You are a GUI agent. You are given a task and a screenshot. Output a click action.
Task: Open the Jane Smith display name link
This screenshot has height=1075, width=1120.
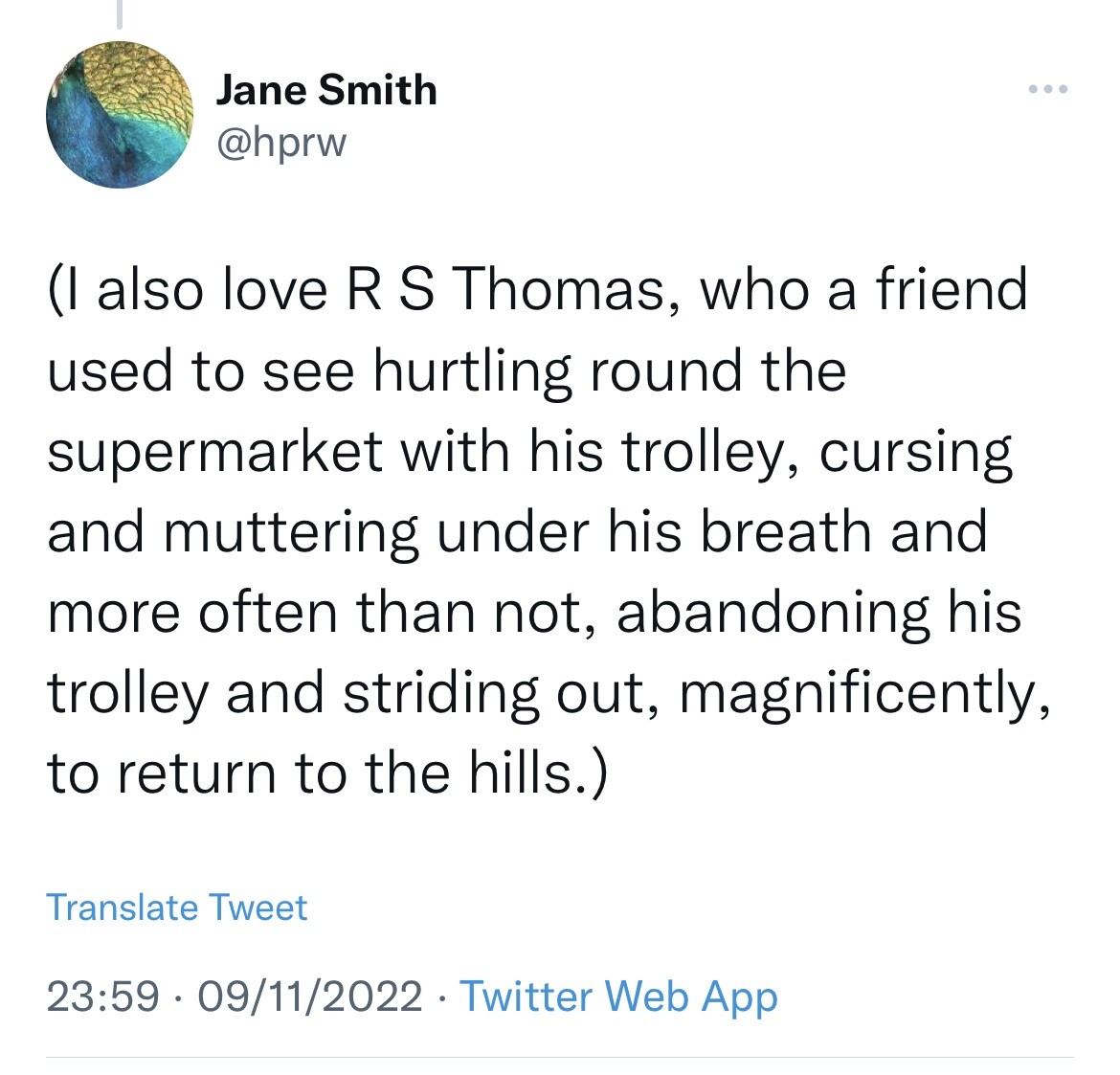click(325, 90)
